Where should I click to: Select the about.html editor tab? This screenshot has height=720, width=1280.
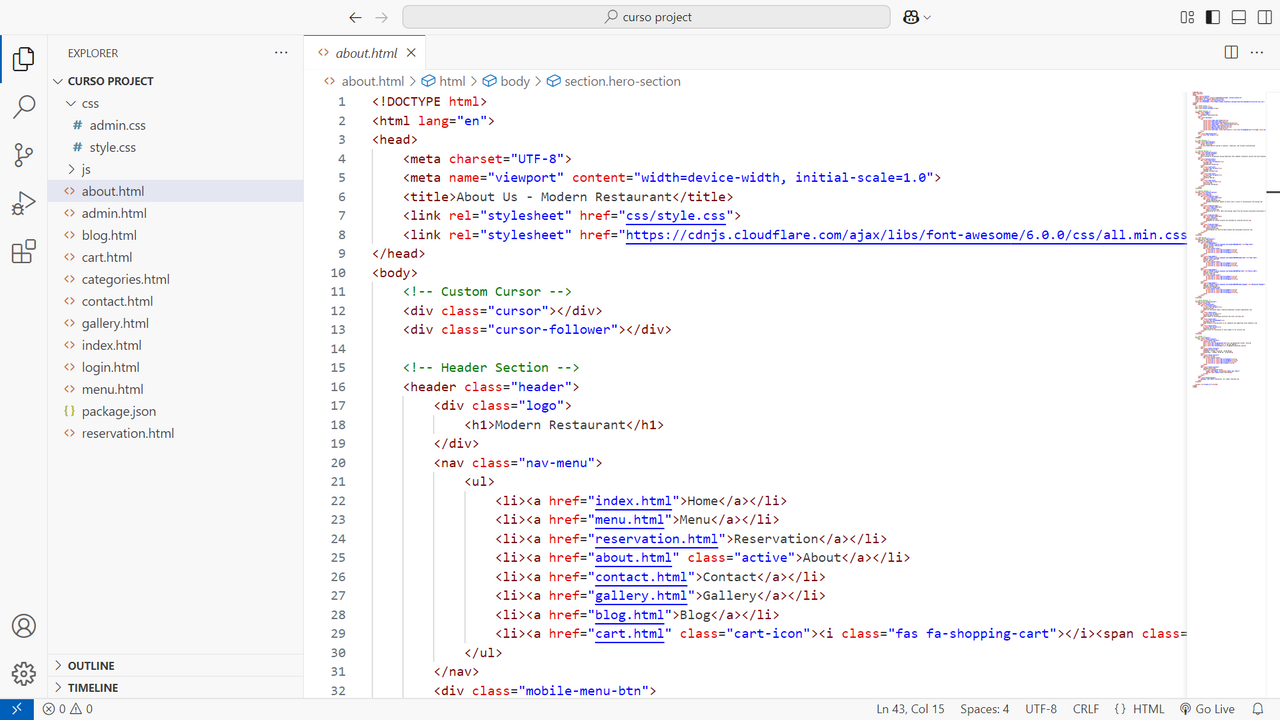[x=366, y=53]
